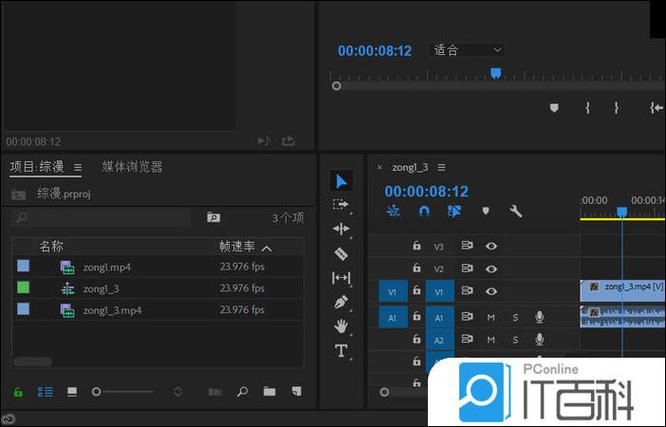Open the project panel menu beside 项目:综漫
The width and height of the screenshot is (666, 427).
pos(78,167)
